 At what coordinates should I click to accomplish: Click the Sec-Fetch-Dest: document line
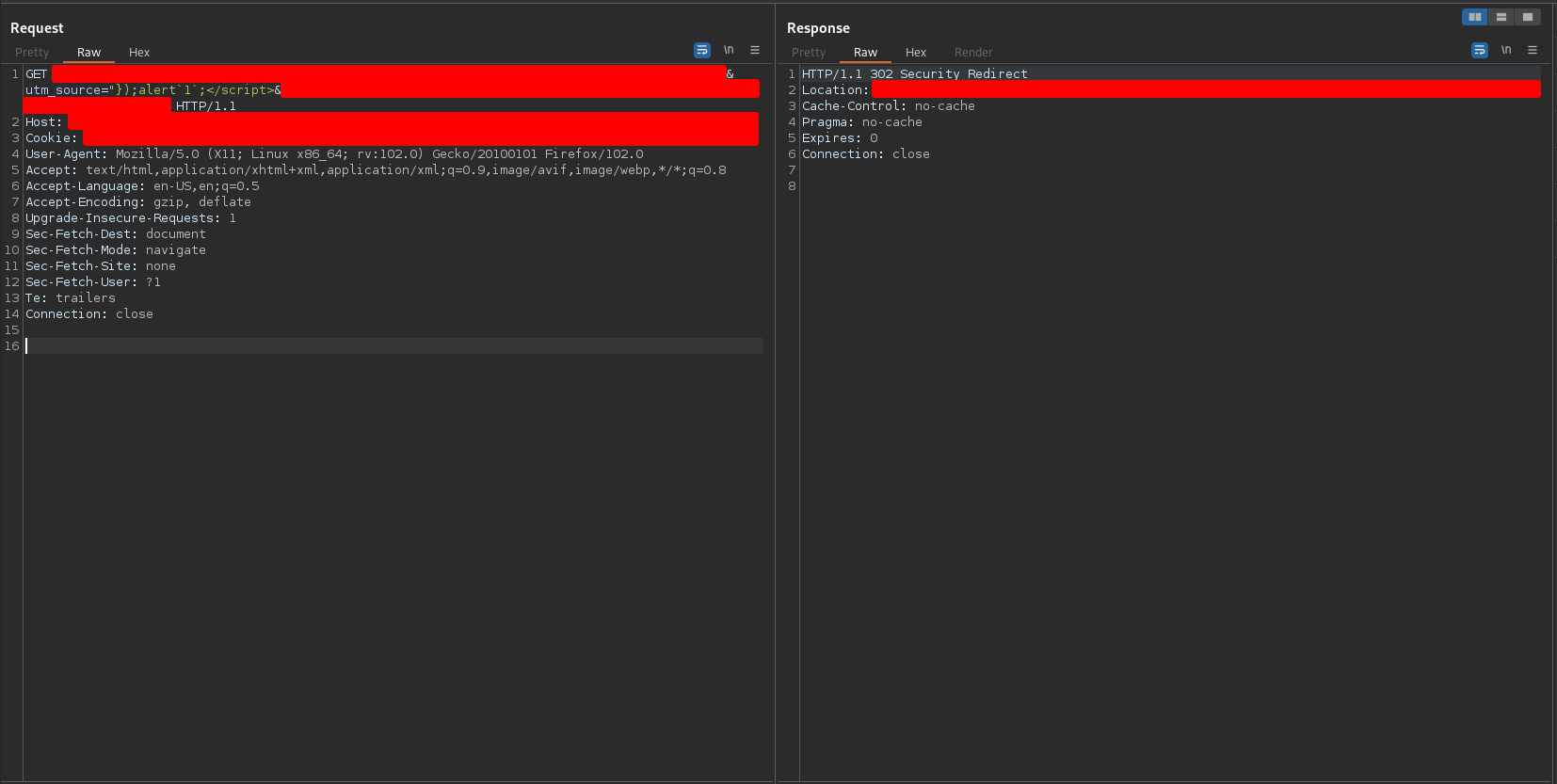click(116, 234)
